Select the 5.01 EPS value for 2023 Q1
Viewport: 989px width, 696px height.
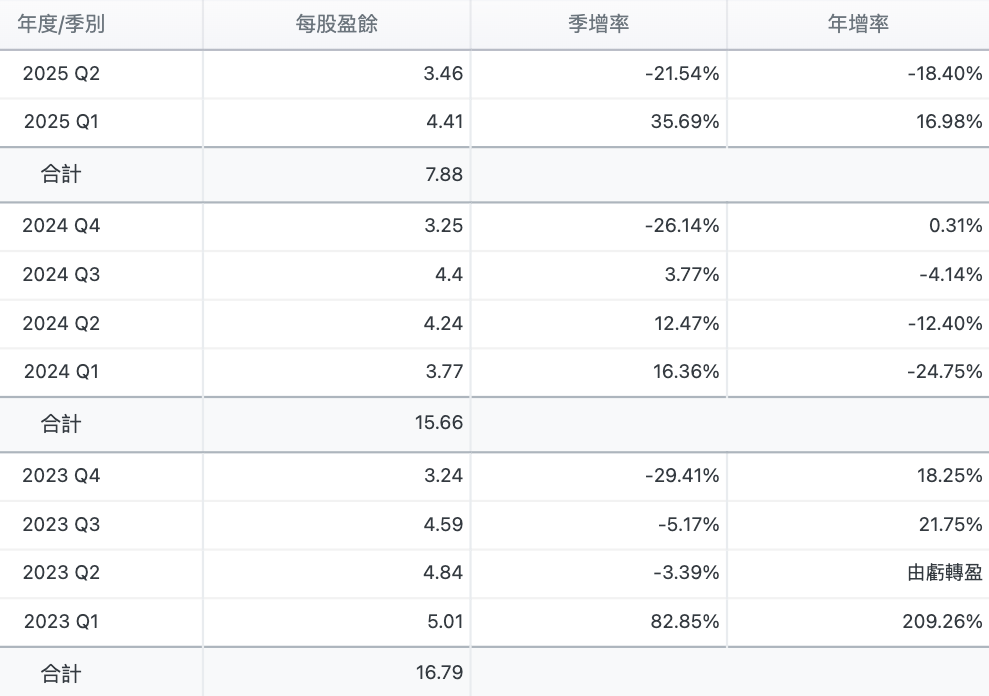click(444, 622)
